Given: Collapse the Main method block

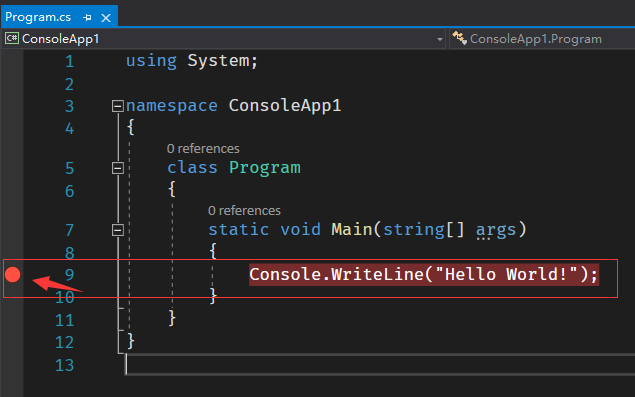Looking at the screenshot, I should (117, 230).
